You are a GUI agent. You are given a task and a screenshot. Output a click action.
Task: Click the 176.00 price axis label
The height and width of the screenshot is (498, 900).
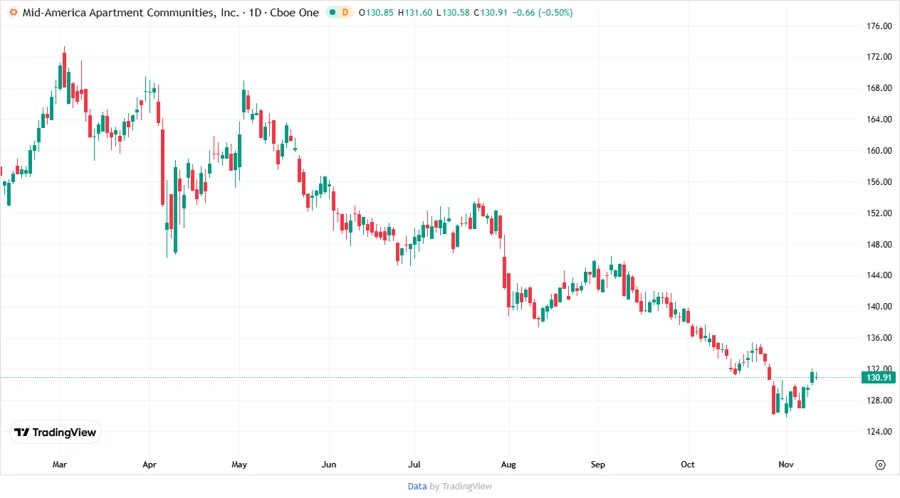[x=879, y=26]
